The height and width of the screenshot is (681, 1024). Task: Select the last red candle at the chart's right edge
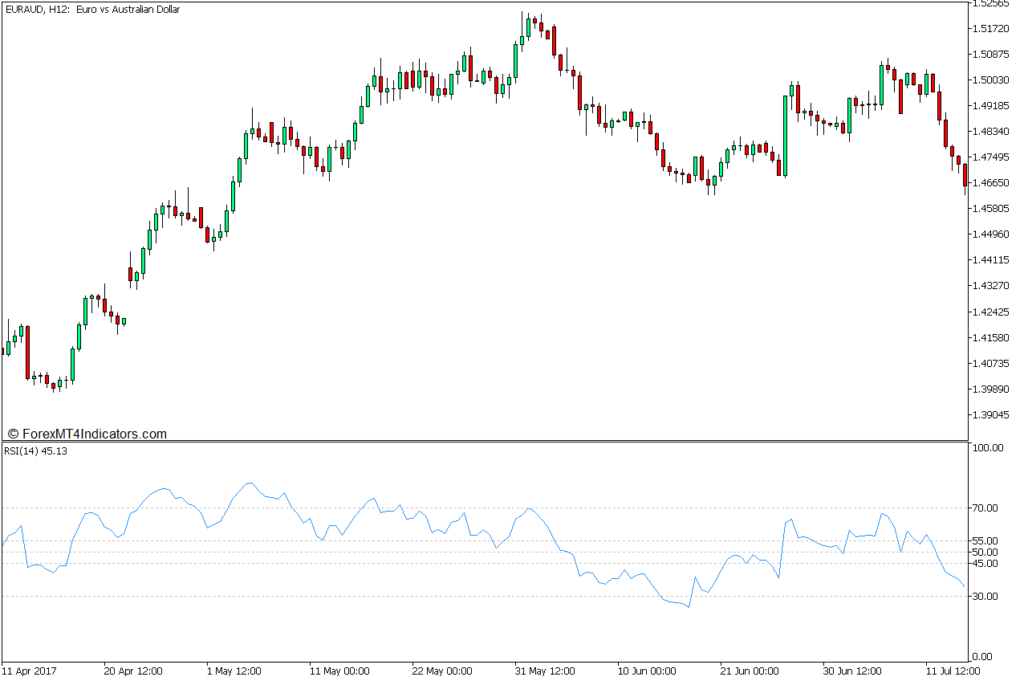pos(965,175)
